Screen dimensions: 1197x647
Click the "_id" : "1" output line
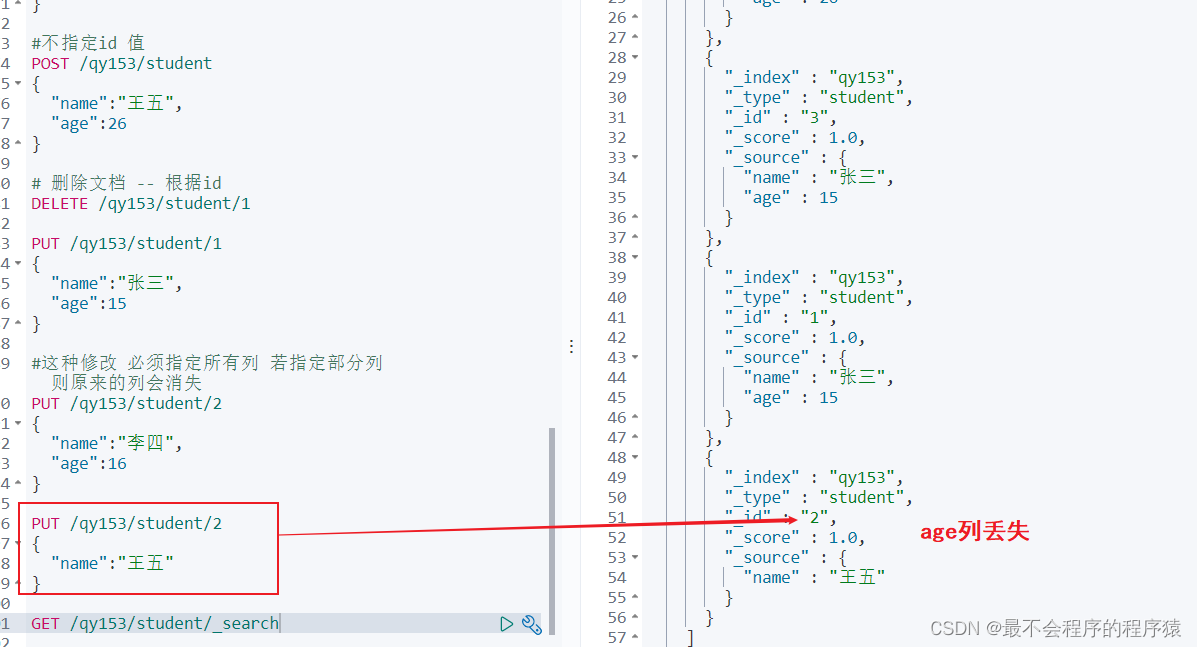coord(780,317)
